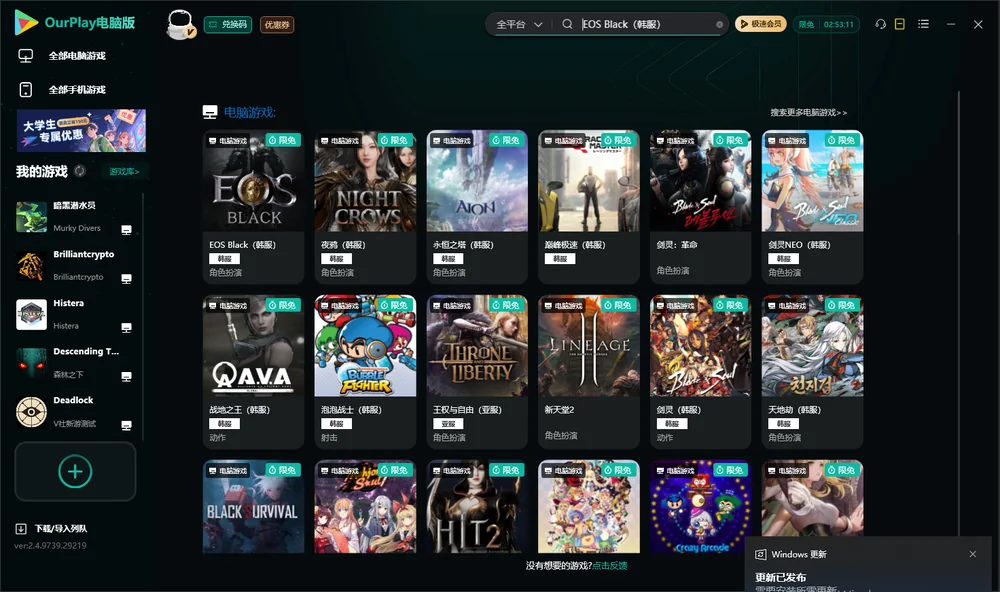Viewport: 1000px width, 592px height.
Task: Click 点击反馈 feedback link
Action: 610,565
